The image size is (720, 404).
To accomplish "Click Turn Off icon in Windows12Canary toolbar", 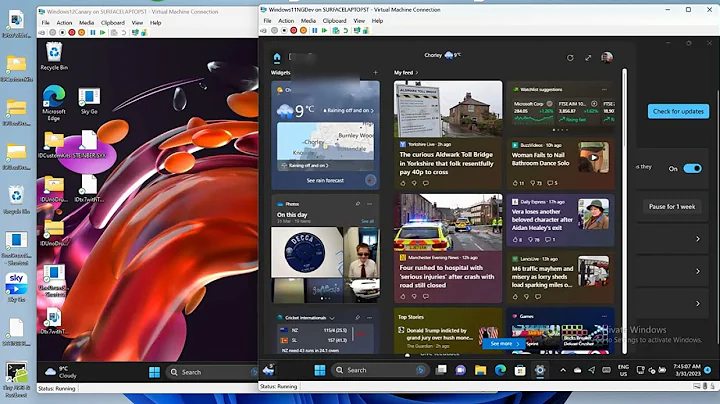I will [62, 33].
